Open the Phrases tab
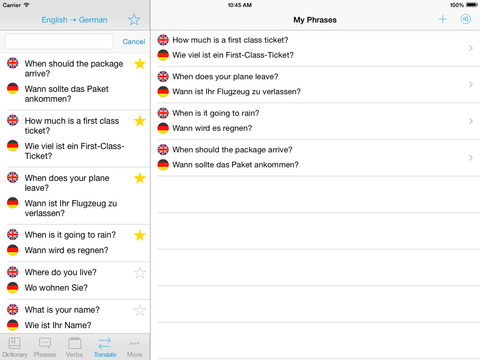The height and width of the screenshot is (360, 480). 45,347
